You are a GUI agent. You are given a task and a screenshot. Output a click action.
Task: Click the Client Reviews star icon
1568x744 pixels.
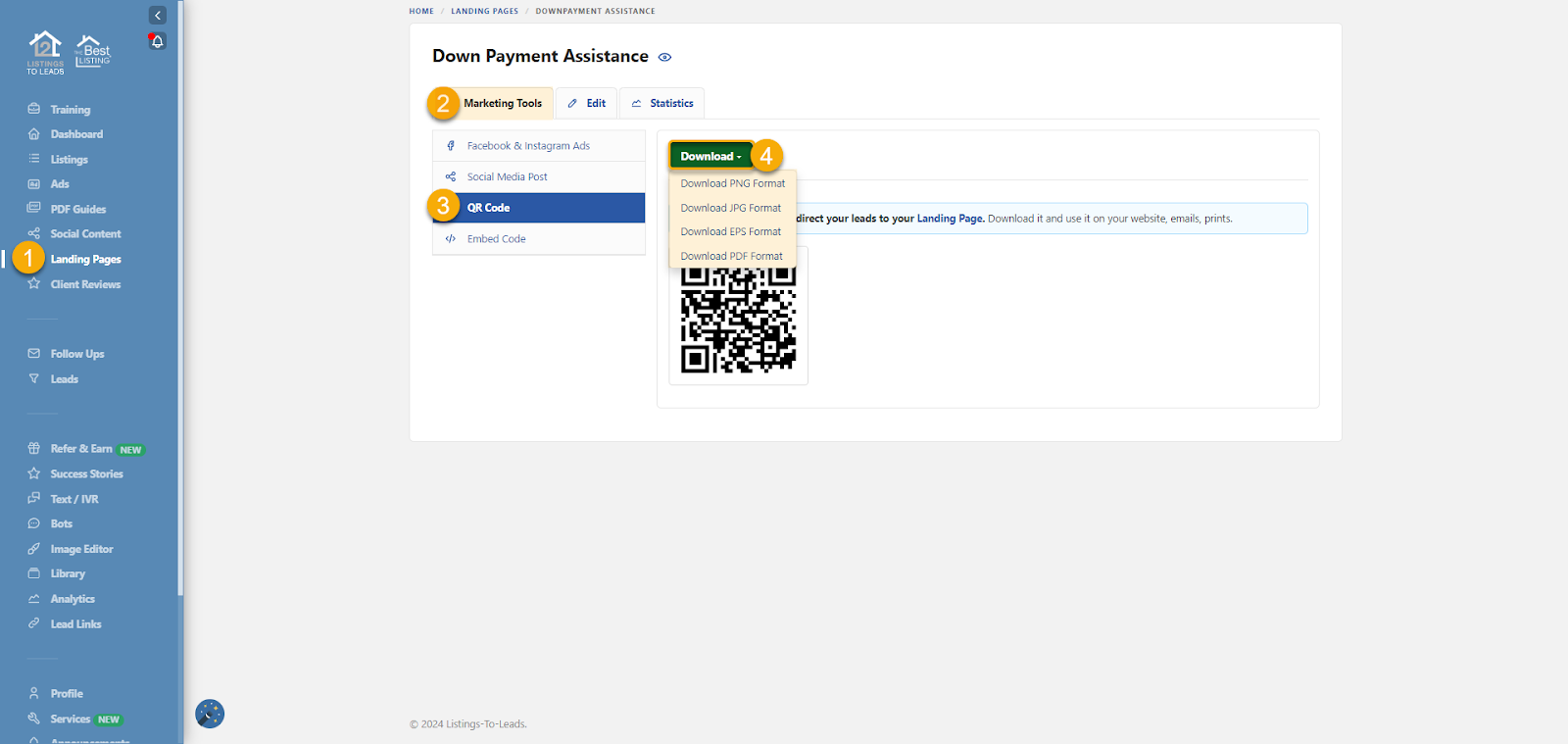[33, 283]
